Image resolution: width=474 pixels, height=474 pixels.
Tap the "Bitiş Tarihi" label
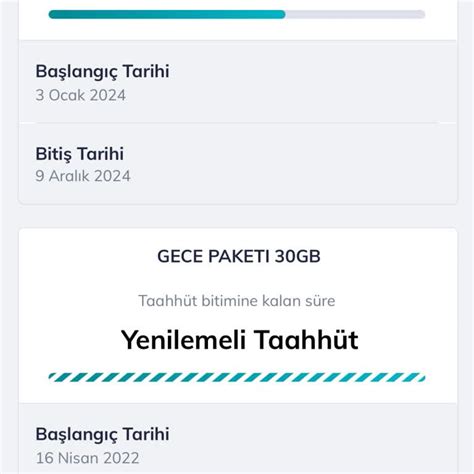click(x=80, y=154)
